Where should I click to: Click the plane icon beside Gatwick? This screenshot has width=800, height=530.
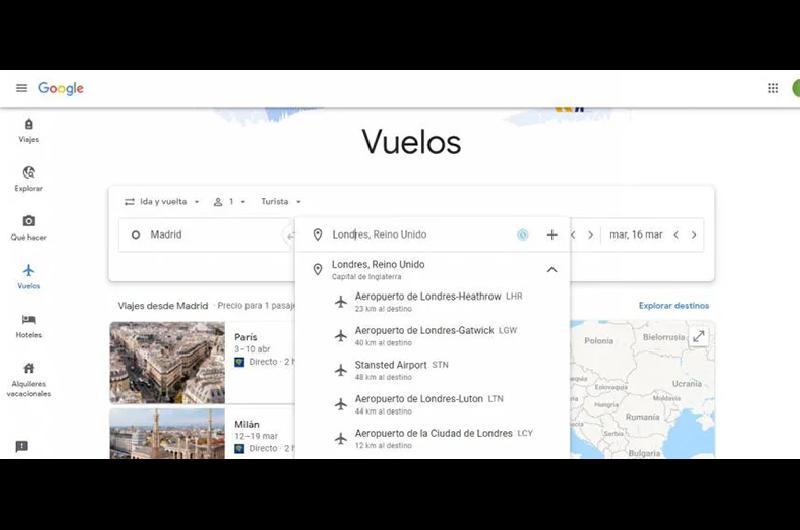tap(341, 336)
